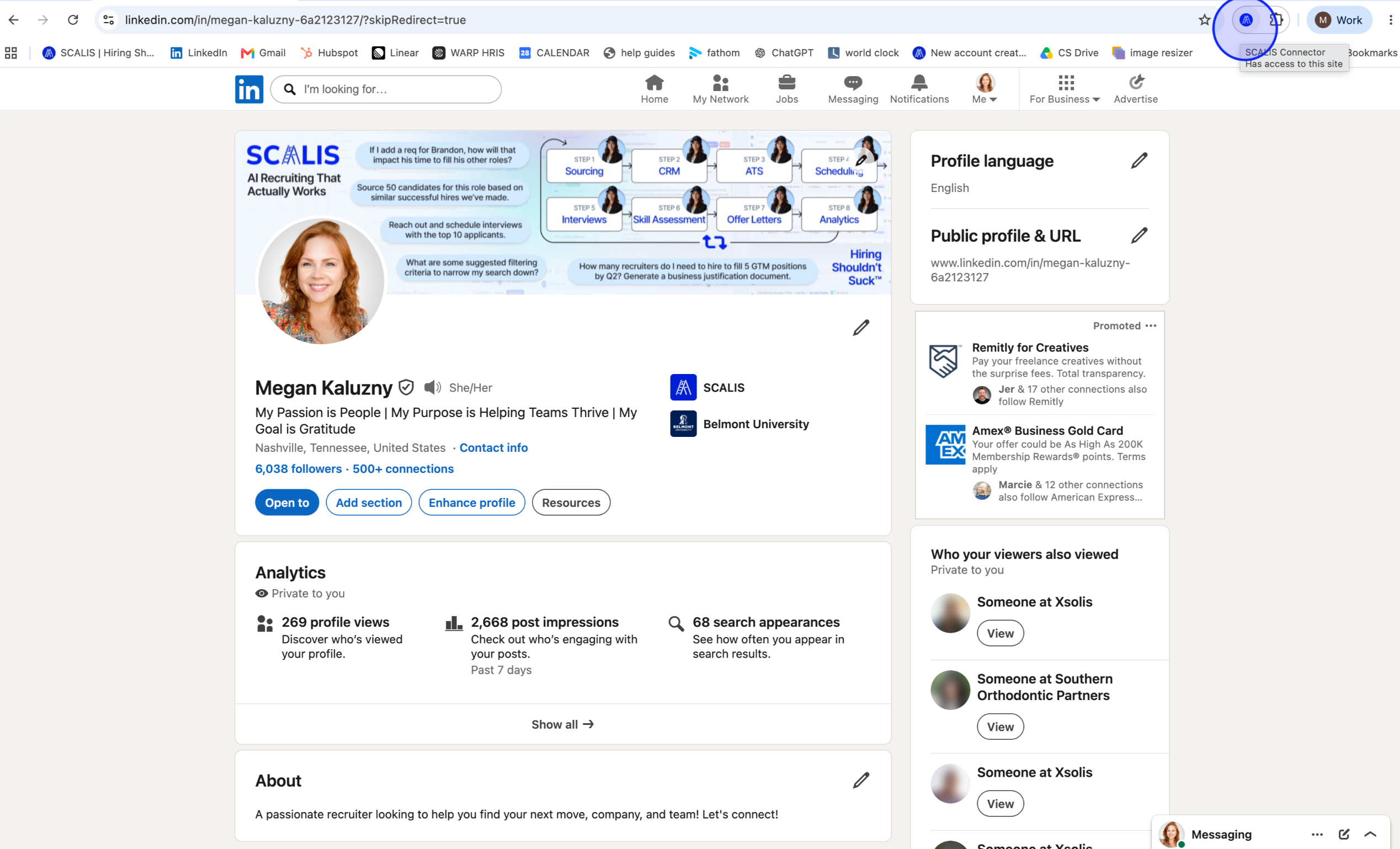The image size is (1400, 849).
Task: Open 2,668 post impressions
Action: pos(544,622)
